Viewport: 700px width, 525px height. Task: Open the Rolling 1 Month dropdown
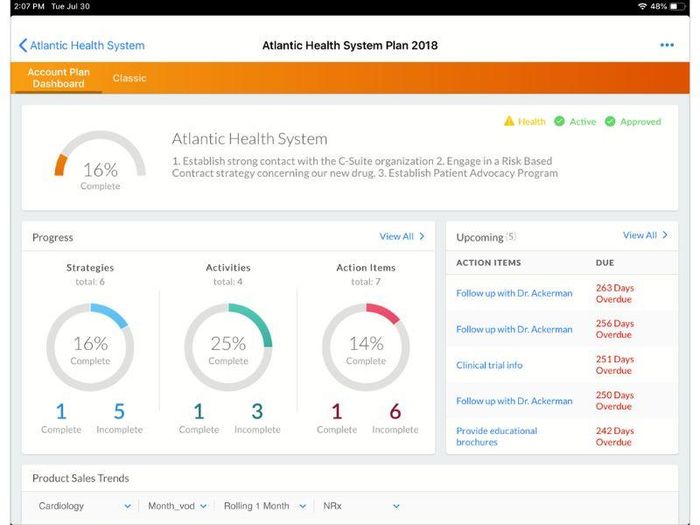tap(265, 506)
